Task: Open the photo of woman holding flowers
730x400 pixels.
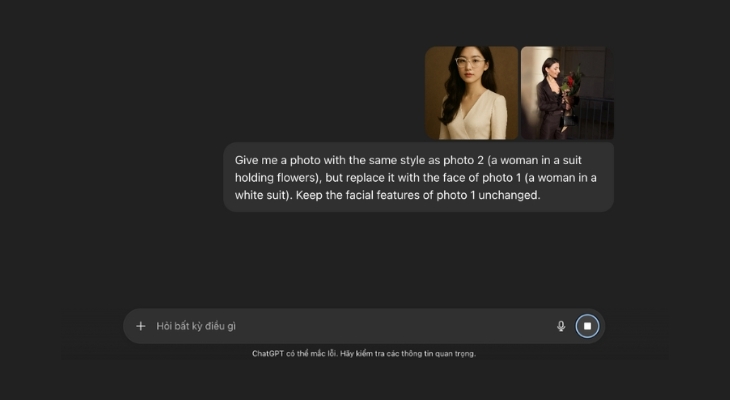Action: click(x=567, y=92)
